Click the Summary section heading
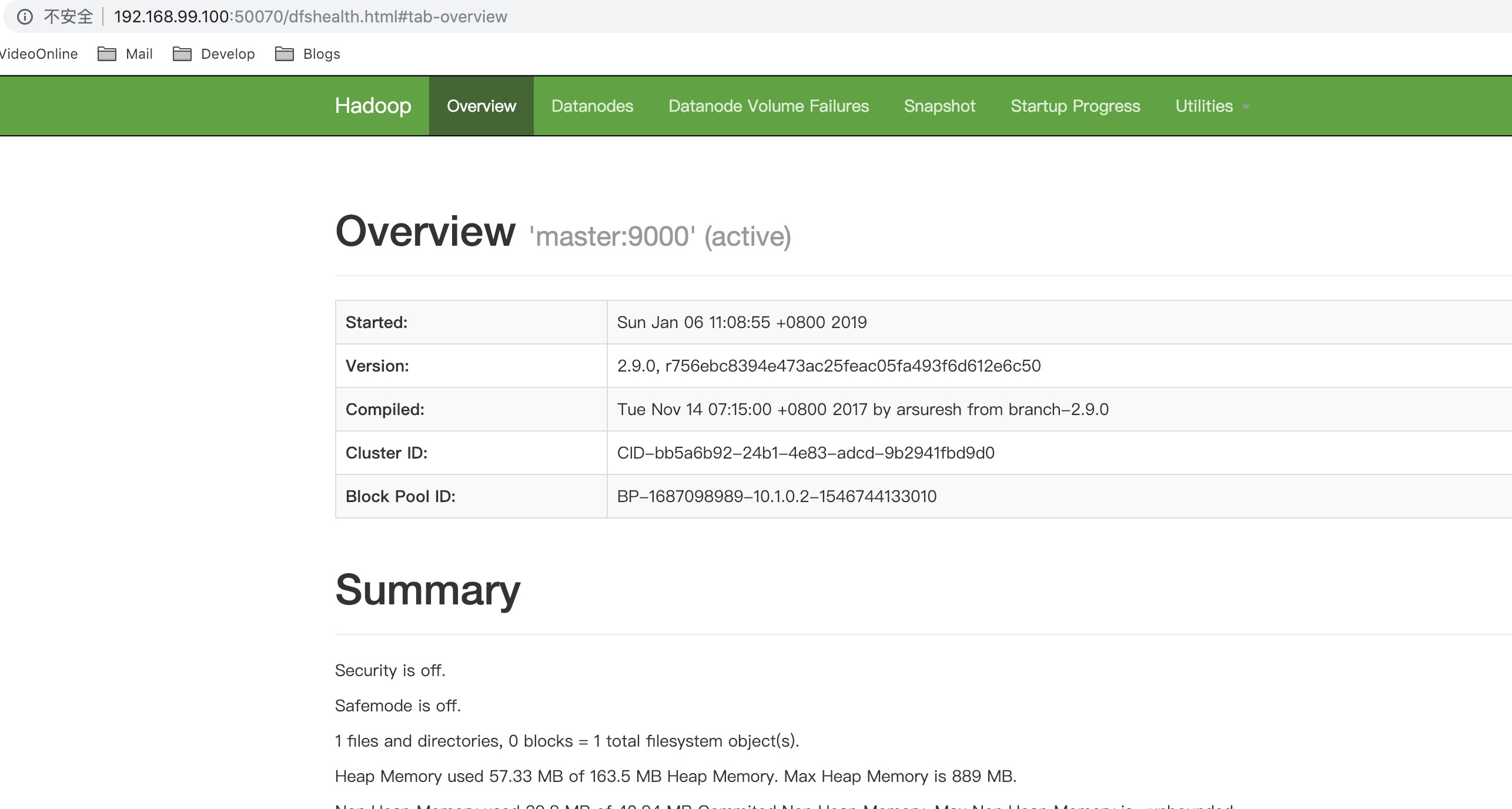Image resolution: width=1512 pixels, height=809 pixels. click(427, 590)
